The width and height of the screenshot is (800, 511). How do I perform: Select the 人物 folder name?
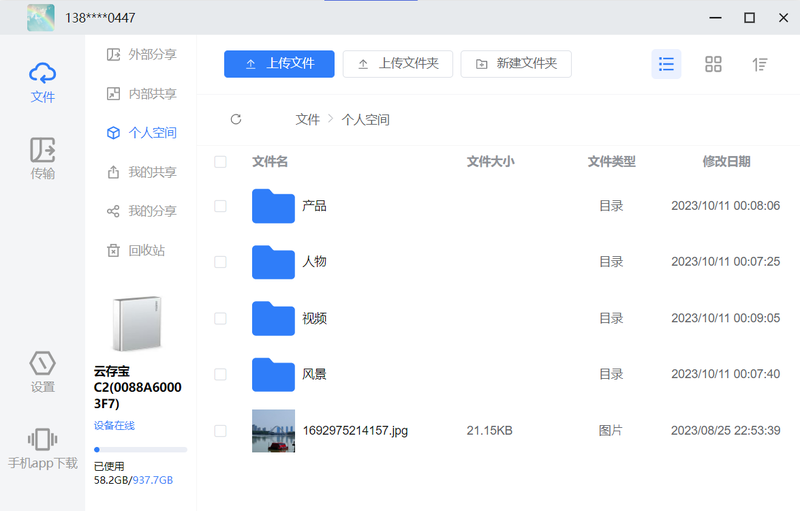314,262
